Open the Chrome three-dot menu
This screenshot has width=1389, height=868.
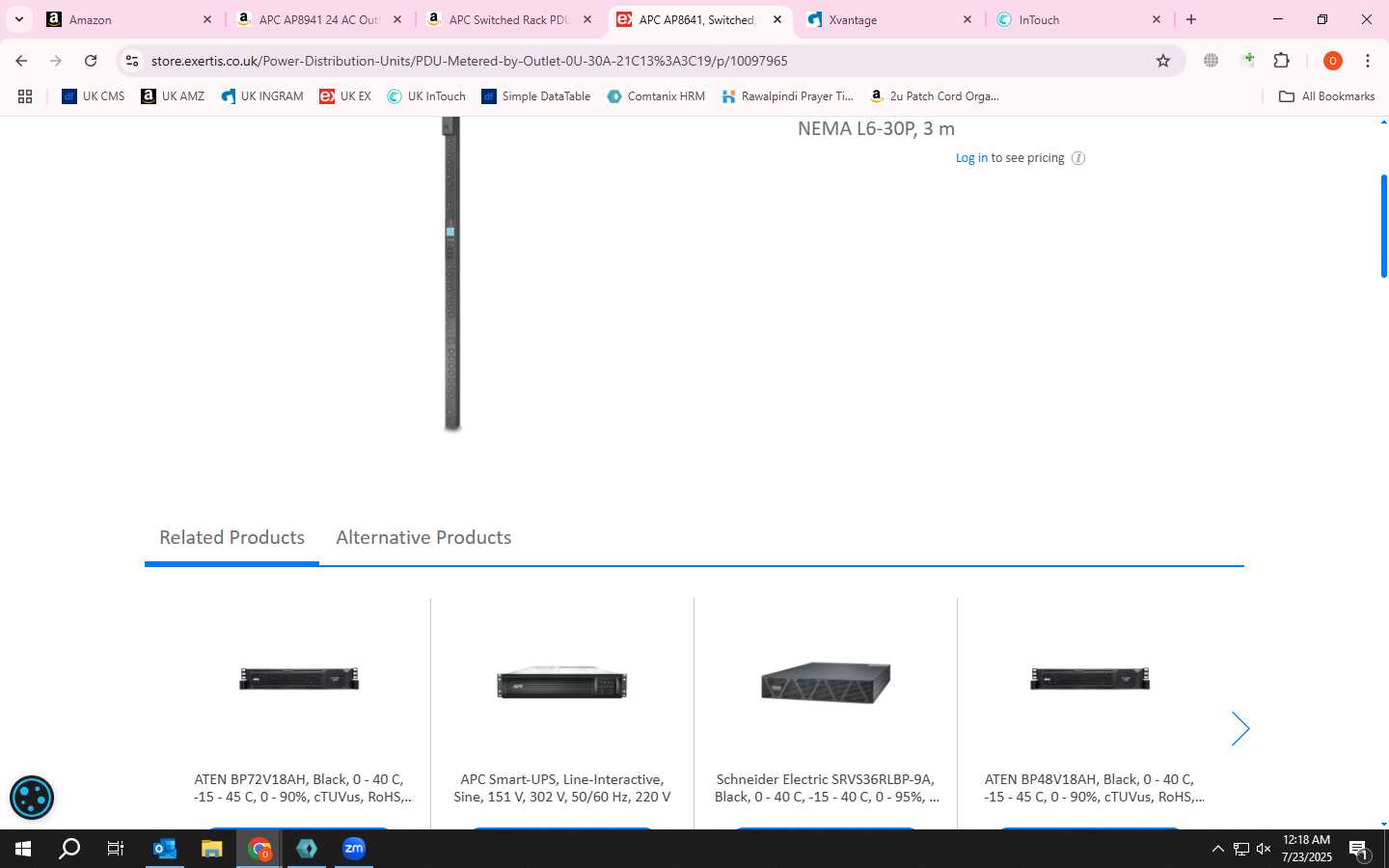point(1368,61)
